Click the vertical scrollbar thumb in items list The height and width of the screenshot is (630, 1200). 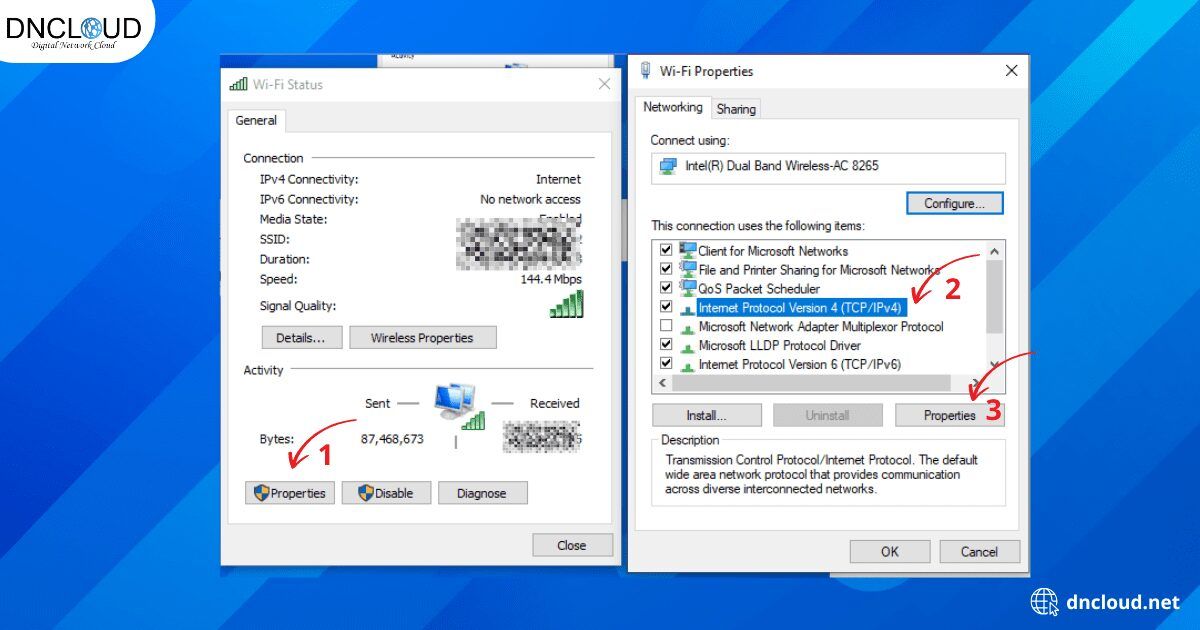pyautogui.click(x=994, y=297)
